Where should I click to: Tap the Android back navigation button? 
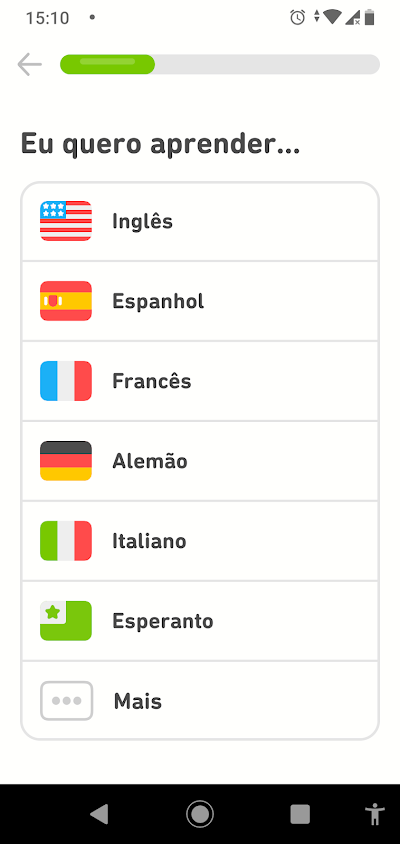point(99,814)
